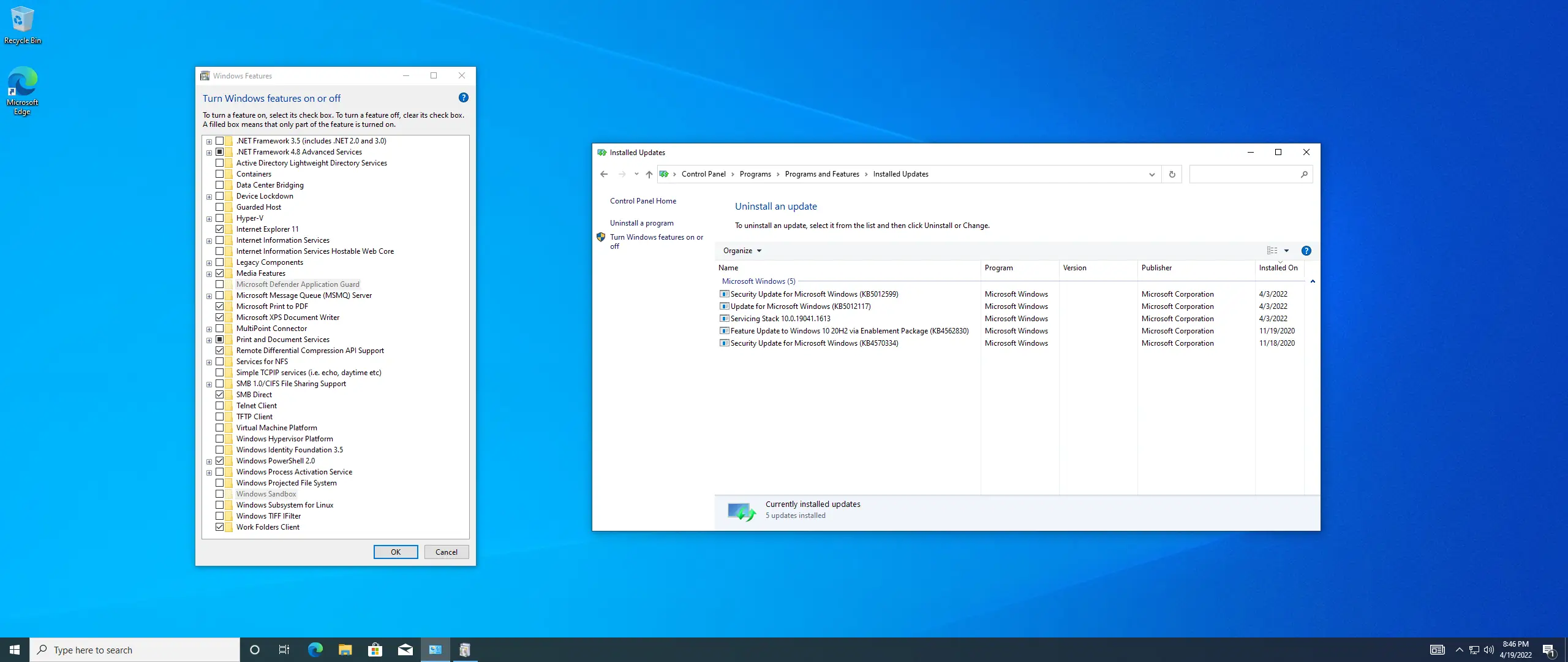Open Microsoft Store from taskbar
1568x662 pixels.
point(375,650)
